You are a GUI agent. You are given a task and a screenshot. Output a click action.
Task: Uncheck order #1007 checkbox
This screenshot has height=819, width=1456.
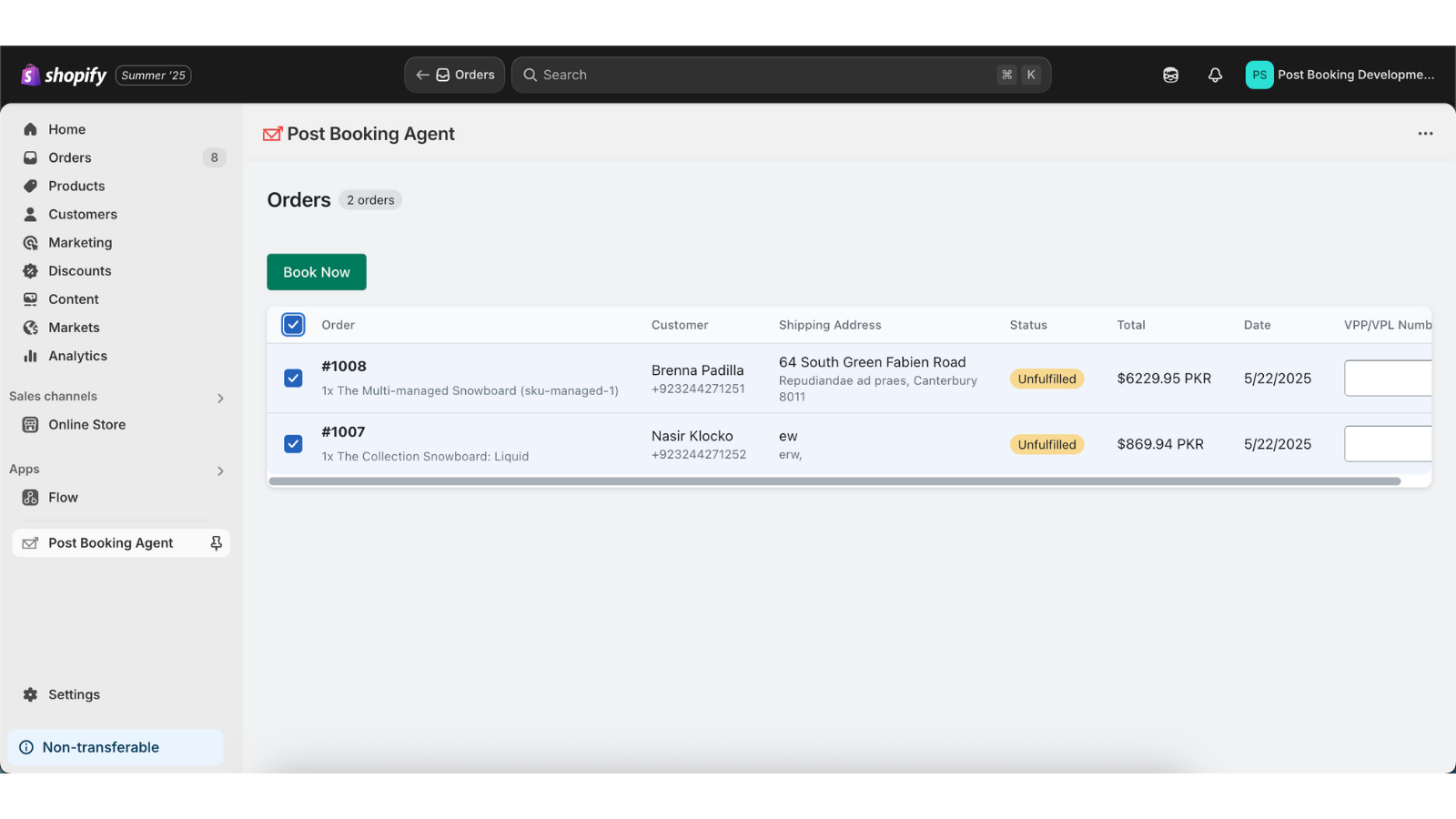(293, 443)
